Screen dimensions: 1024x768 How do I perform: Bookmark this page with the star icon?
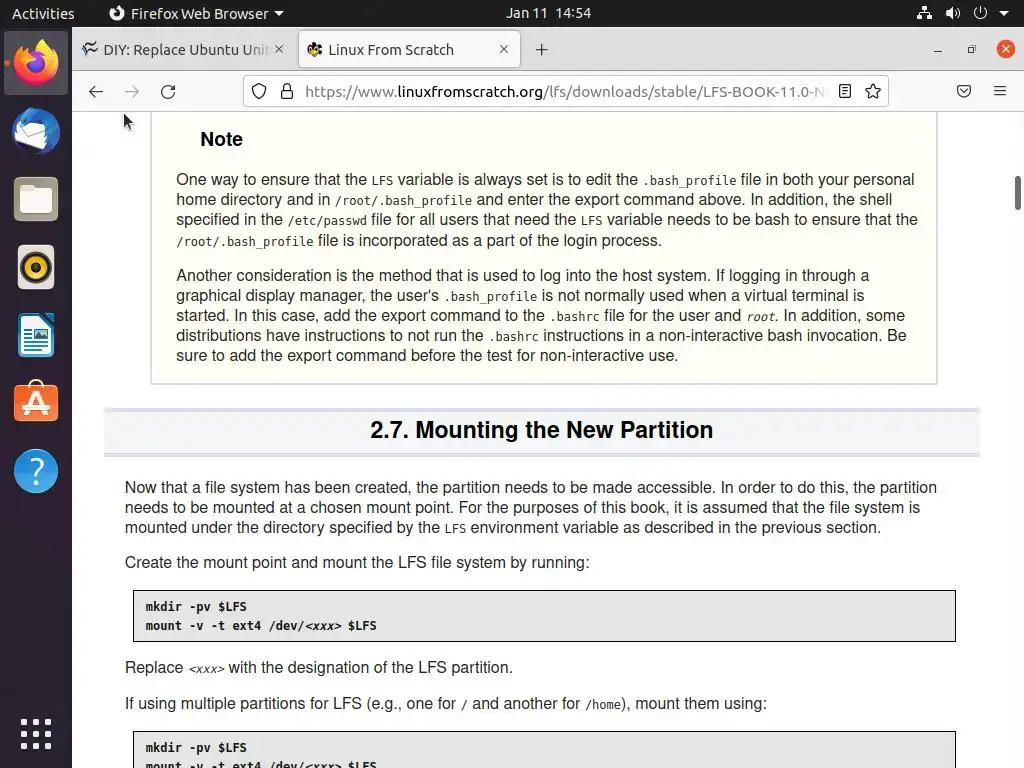872,91
